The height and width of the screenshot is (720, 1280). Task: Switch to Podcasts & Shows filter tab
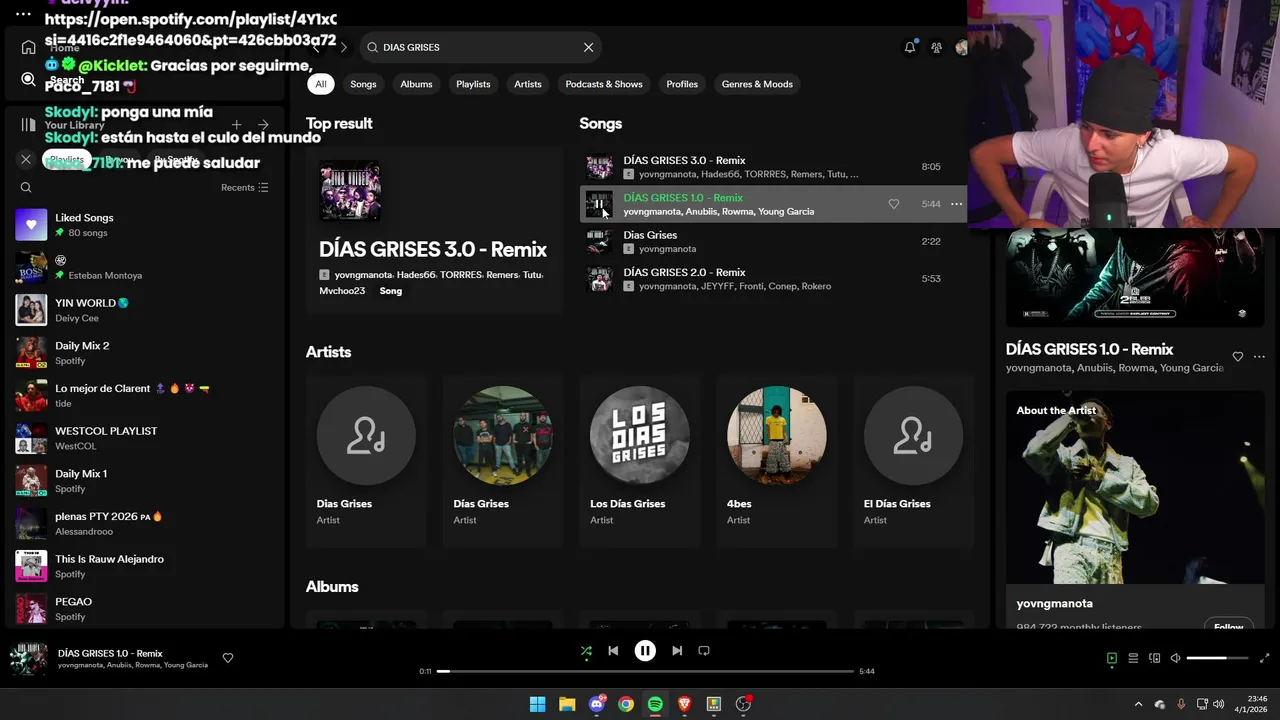coord(604,84)
